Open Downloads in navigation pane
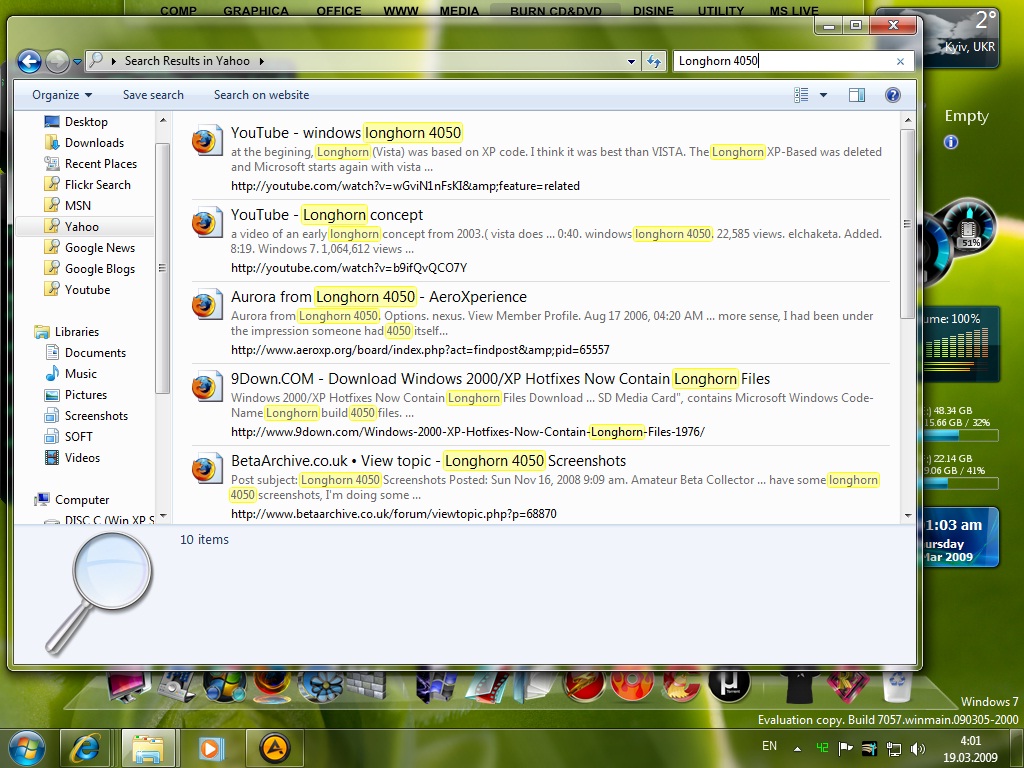 click(93, 143)
